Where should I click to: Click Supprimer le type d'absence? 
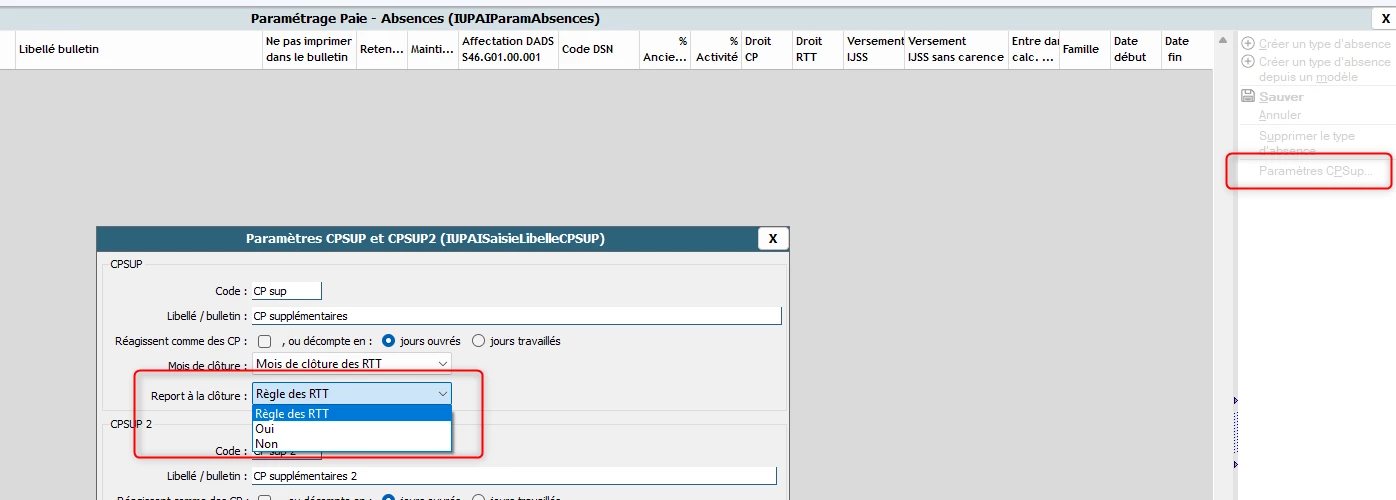click(x=1306, y=143)
